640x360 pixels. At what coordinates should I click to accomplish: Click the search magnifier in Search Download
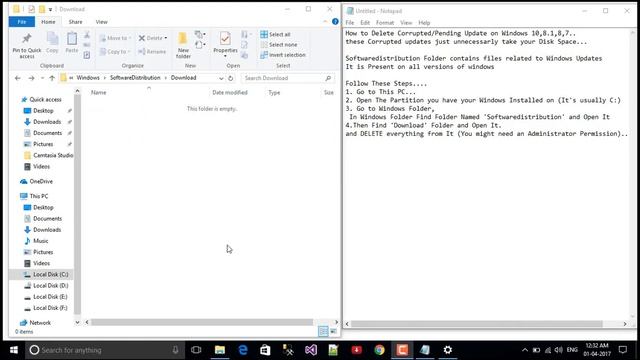point(328,78)
